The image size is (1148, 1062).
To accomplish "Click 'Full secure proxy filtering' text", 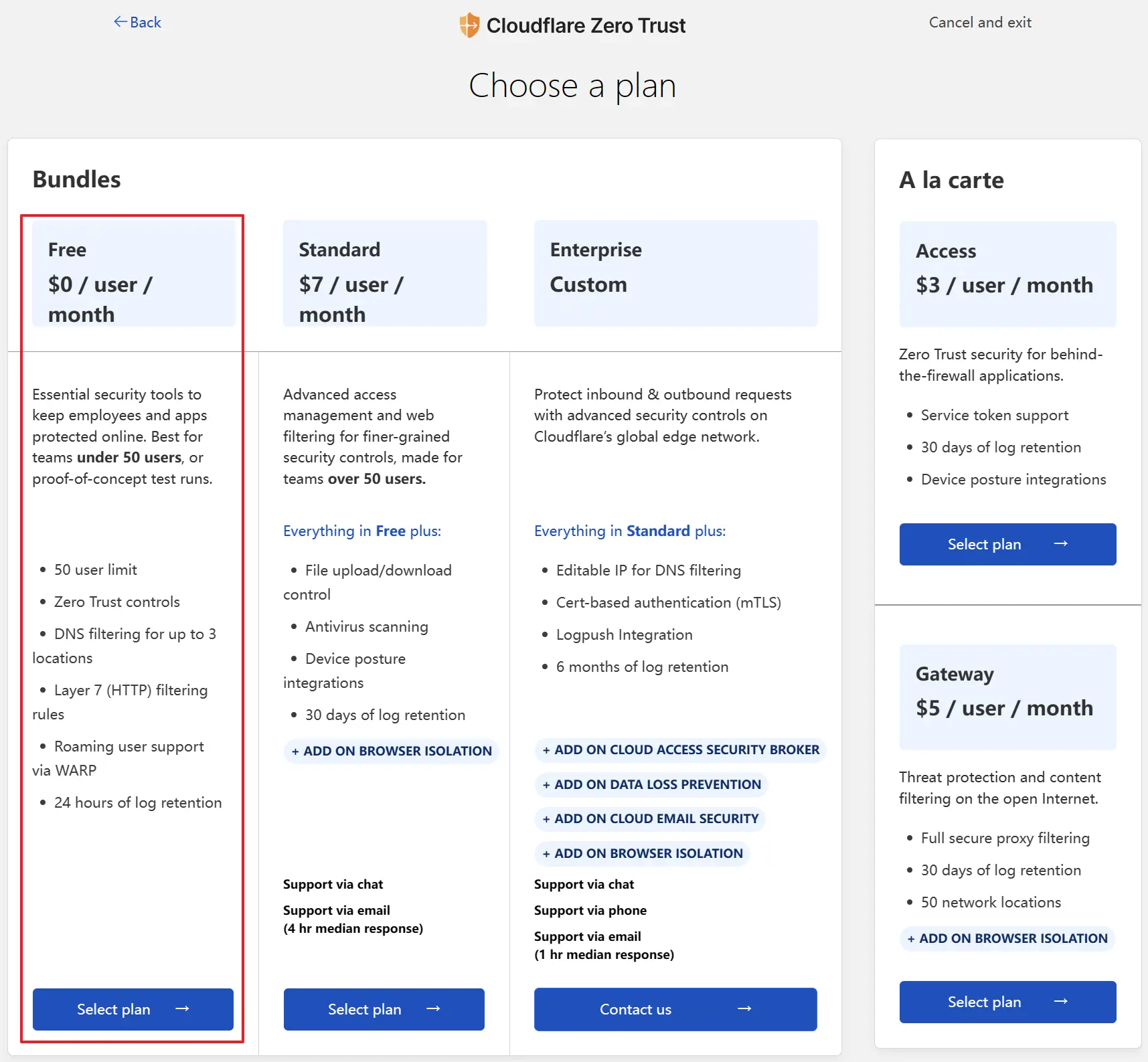I will pos(1005,838).
